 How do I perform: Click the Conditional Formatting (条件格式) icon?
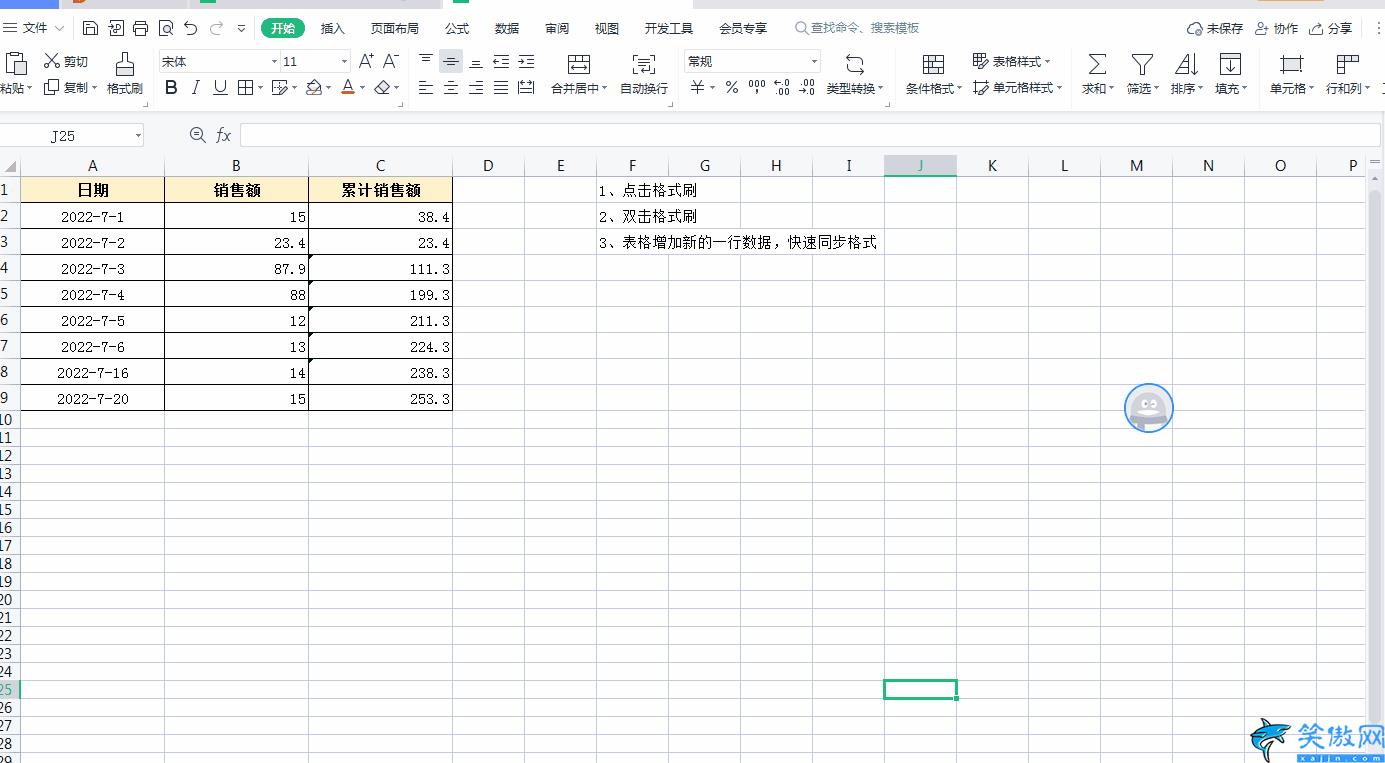tap(933, 65)
